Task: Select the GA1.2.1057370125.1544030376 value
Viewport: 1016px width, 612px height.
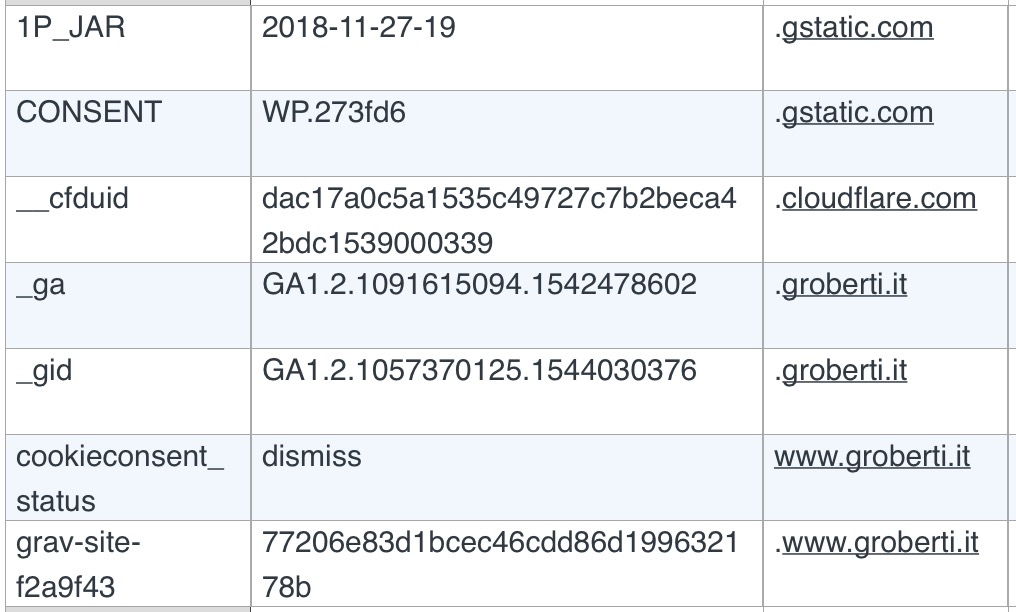Action: pyautogui.click(x=479, y=370)
